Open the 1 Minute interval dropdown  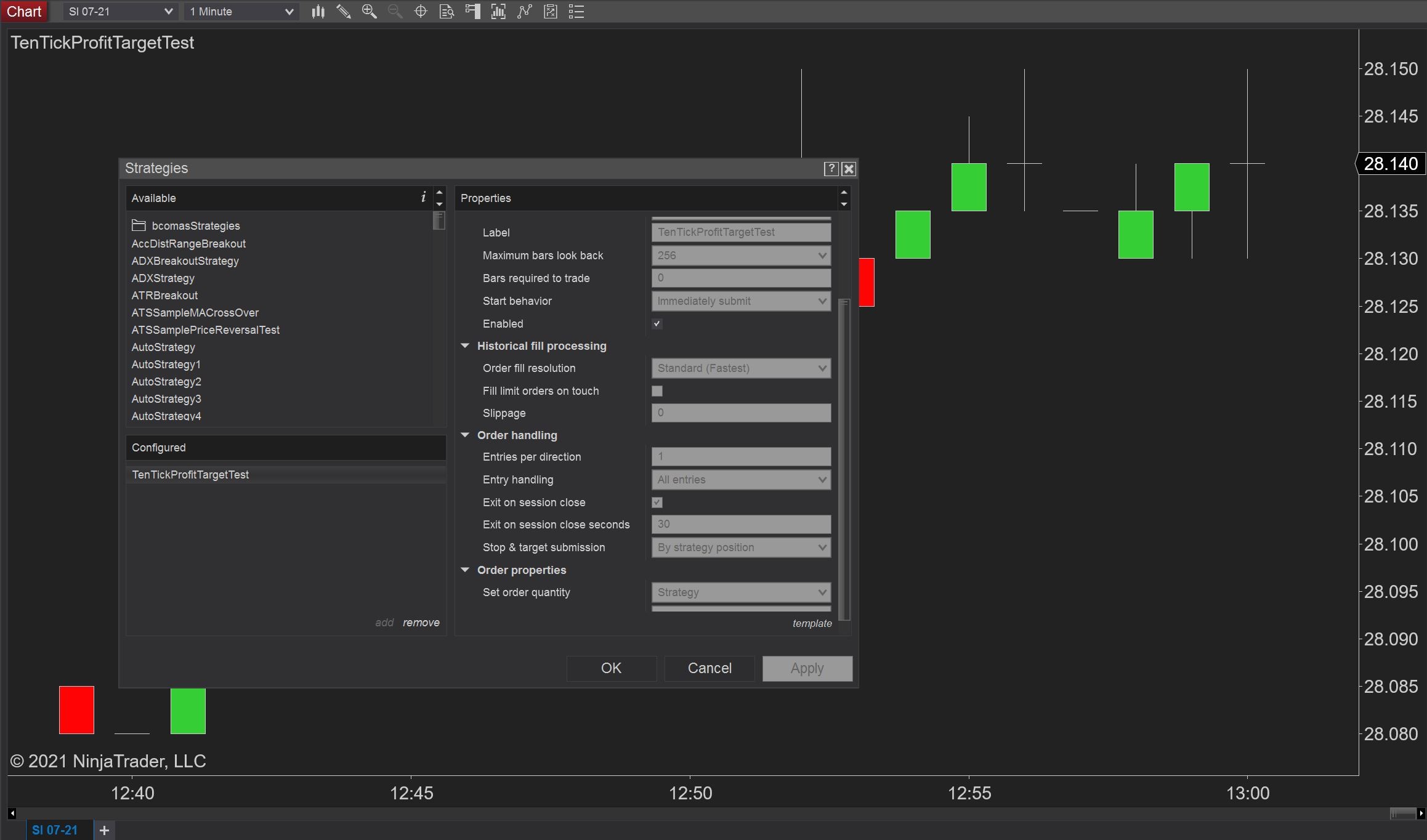pyautogui.click(x=241, y=12)
